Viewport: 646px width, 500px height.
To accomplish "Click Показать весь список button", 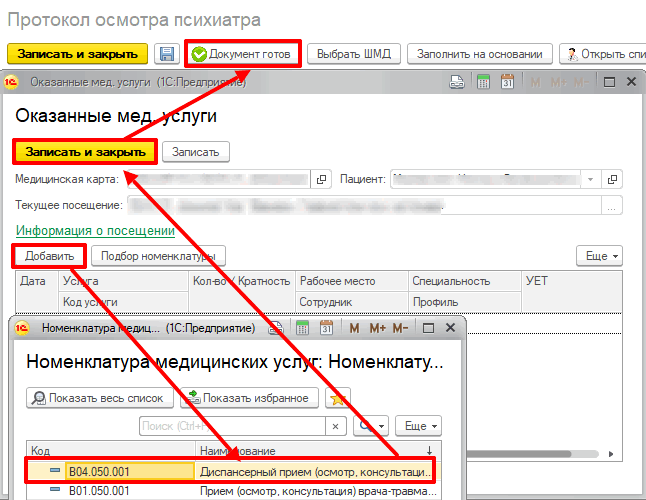I will pyautogui.click(x=98, y=398).
